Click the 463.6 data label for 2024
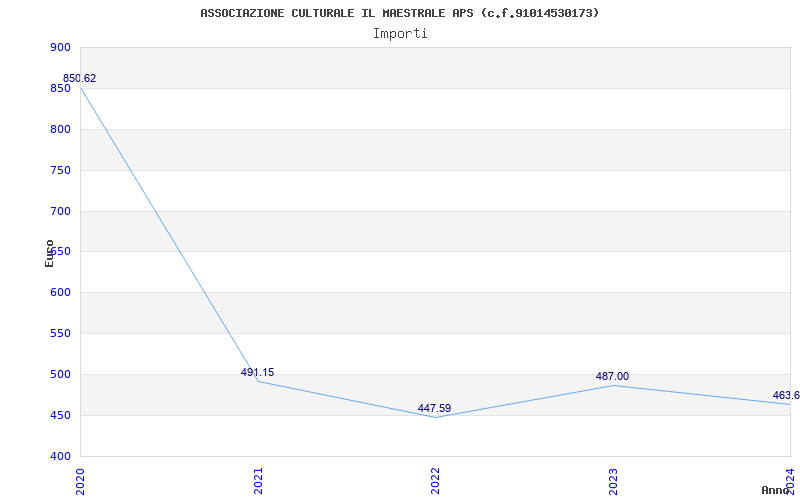The height and width of the screenshot is (500, 800). tap(786, 395)
